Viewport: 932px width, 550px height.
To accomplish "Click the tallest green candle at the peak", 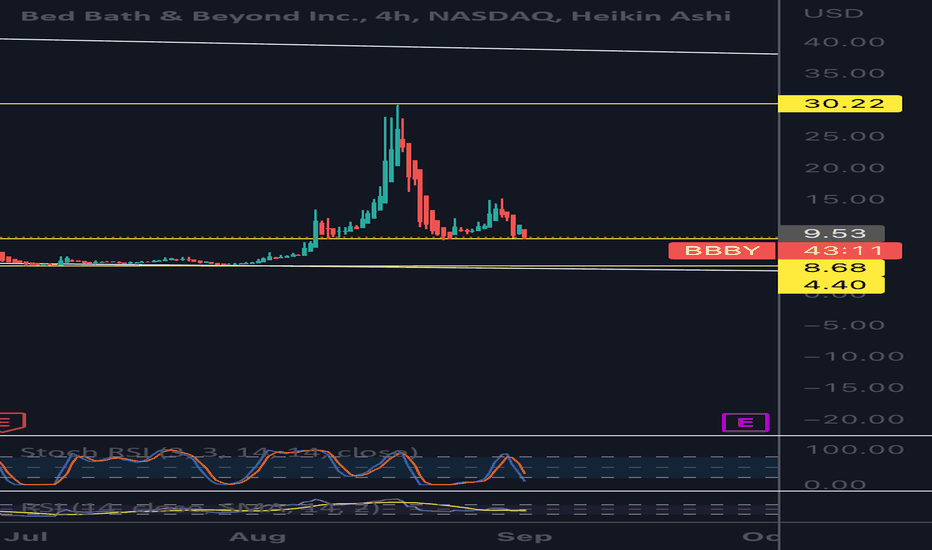I will [x=397, y=136].
